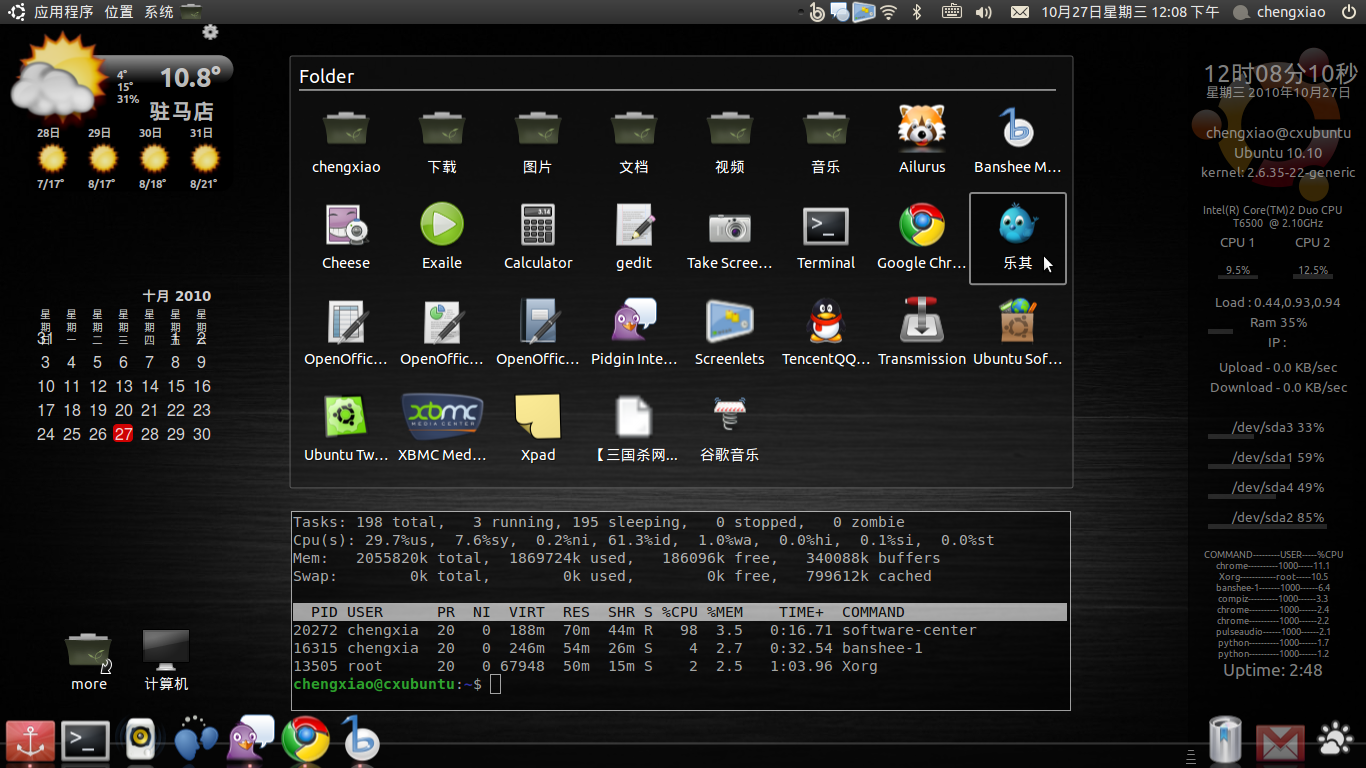Open the power session menu
The width and height of the screenshot is (1366, 768).
[1347, 12]
